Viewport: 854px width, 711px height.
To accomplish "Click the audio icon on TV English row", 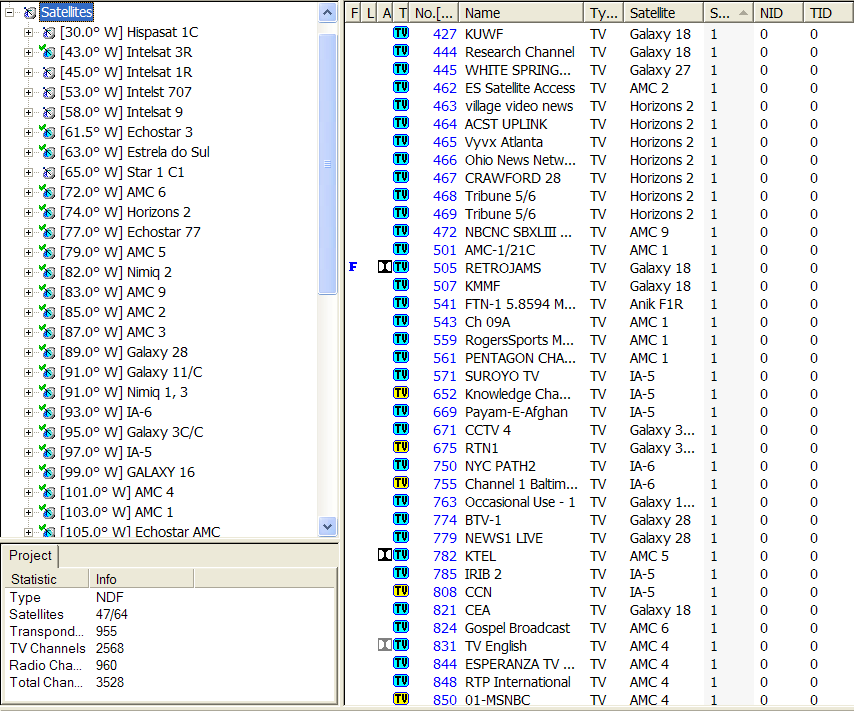I will 385,646.
